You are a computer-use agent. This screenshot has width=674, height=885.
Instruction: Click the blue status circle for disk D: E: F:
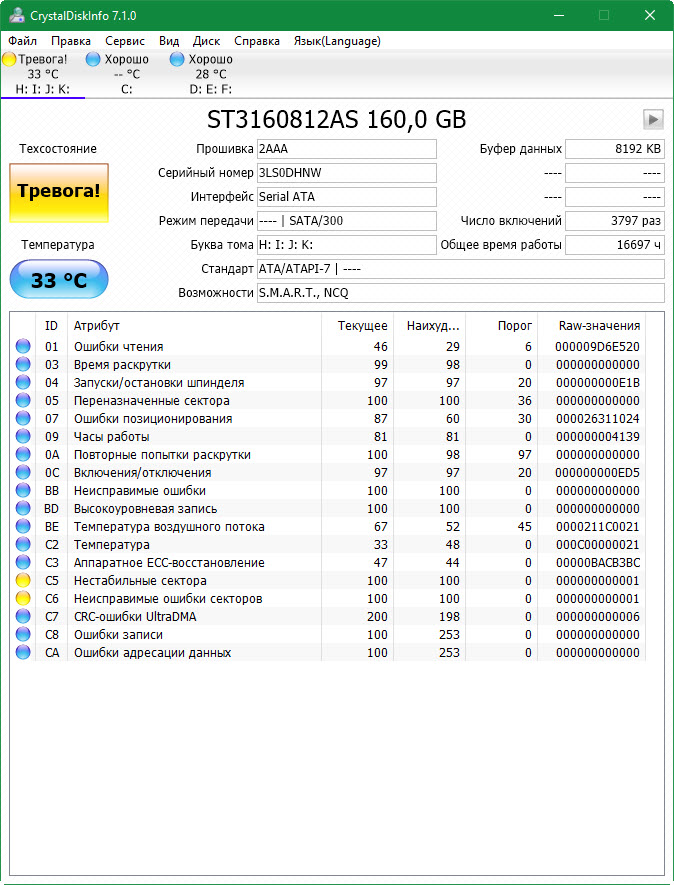[177, 59]
